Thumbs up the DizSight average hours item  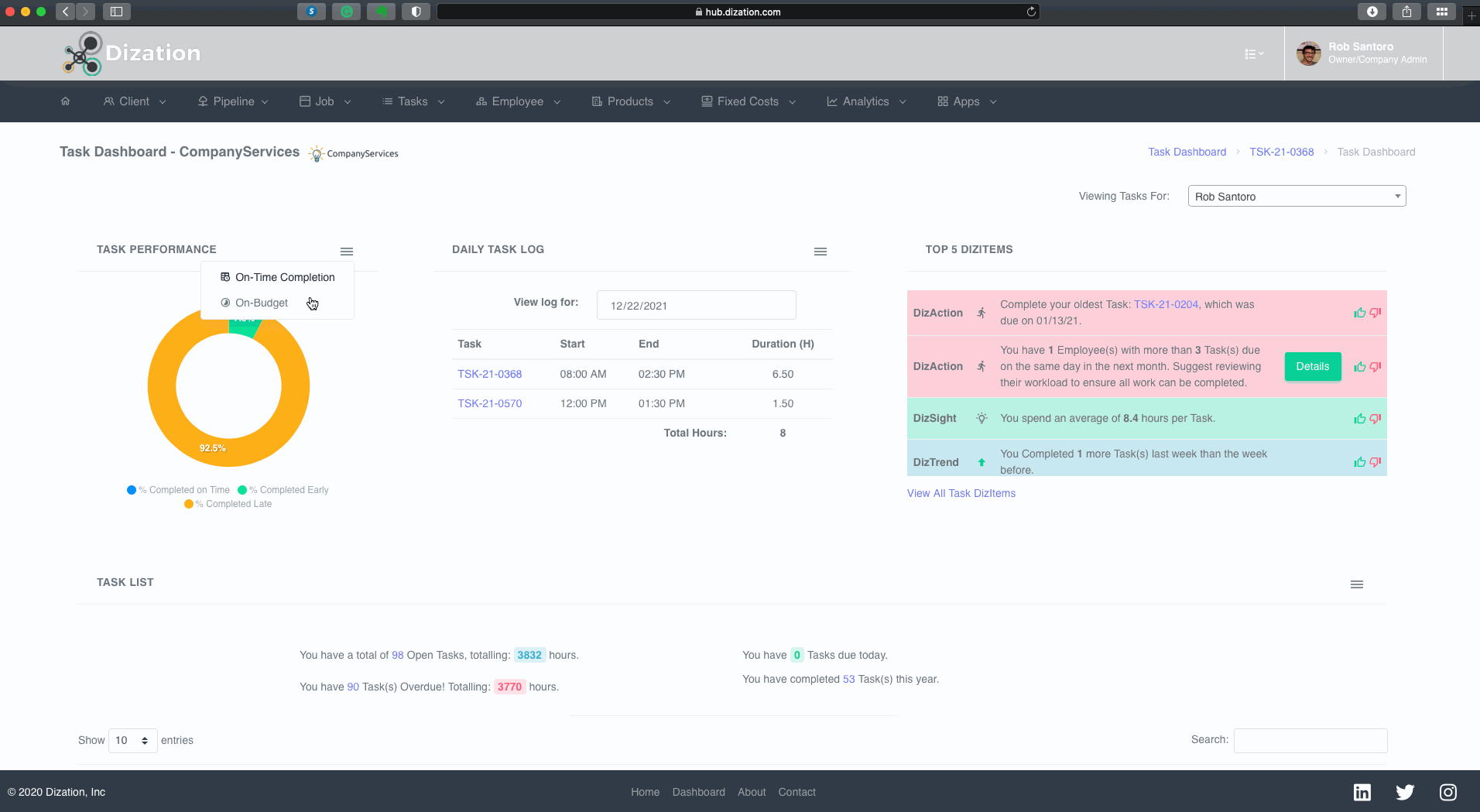point(1359,419)
